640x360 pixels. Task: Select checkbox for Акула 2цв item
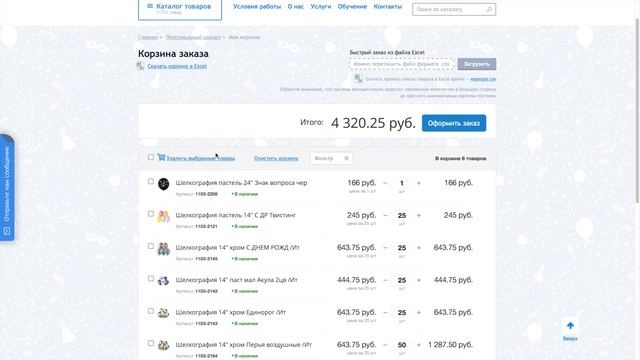tap(151, 278)
